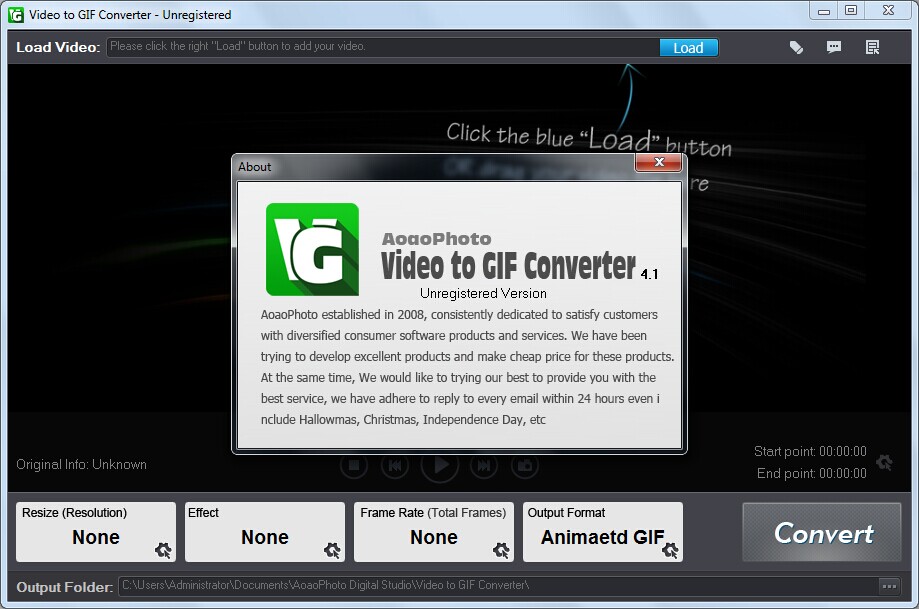Click the app icon in the title bar
The width and height of the screenshot is (919, 609).
pos(16,15)
